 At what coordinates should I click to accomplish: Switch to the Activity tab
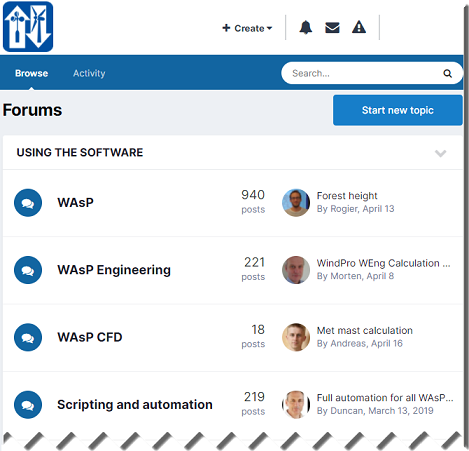[89, 73]
